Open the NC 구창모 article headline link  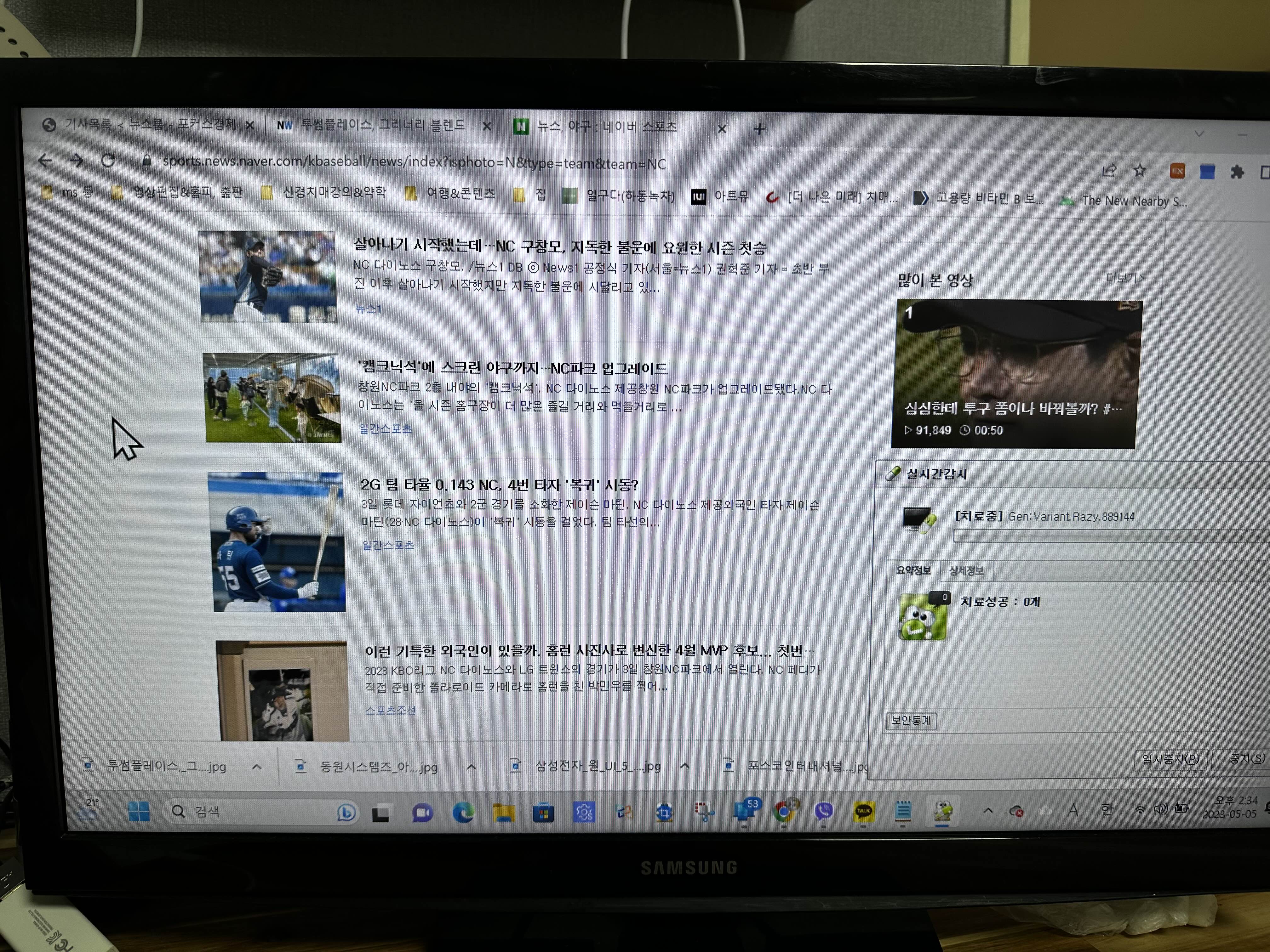[x=559, y=247]
